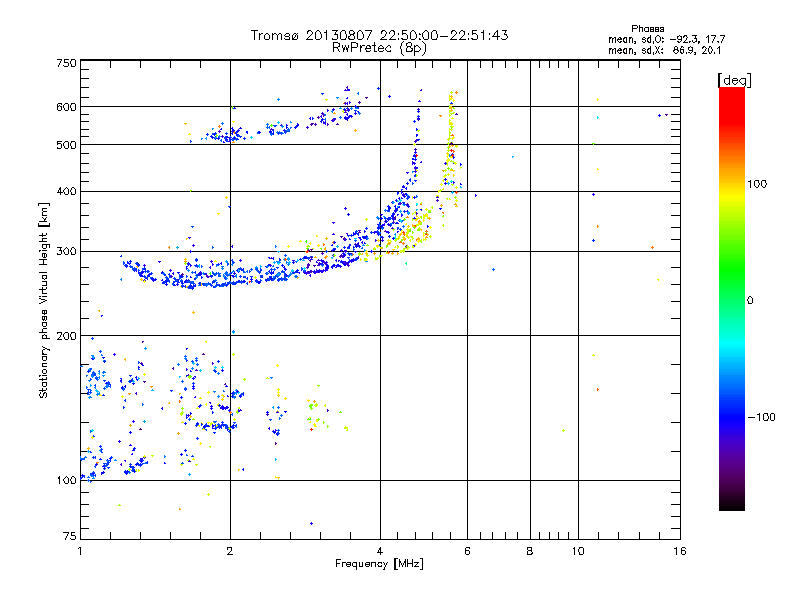Viewport: 800px width, 600px height.
Task: Click the x-axis '16' tick label
Action: pos(680,551)
